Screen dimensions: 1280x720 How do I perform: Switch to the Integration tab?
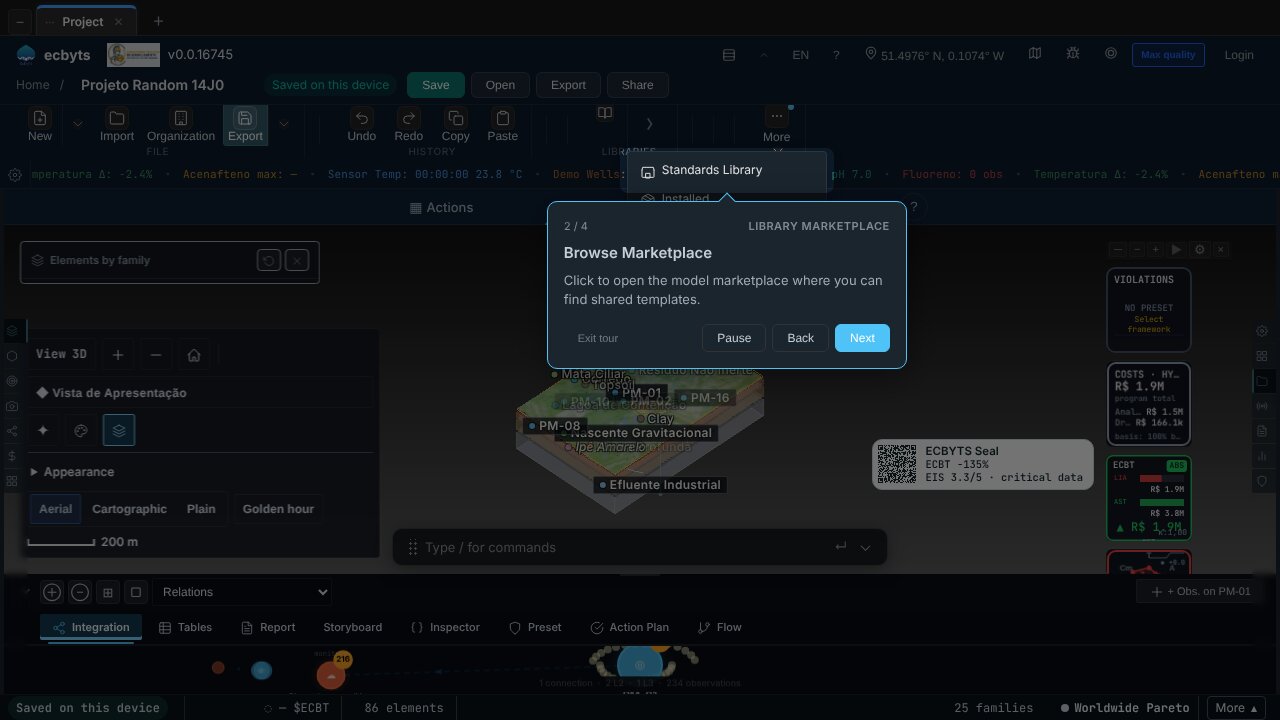pos(91,627)
